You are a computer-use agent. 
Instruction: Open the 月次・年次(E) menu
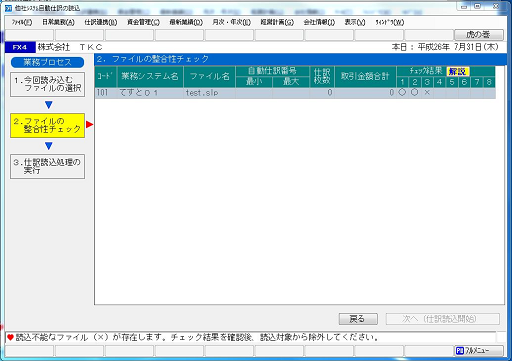click(231, 22)
